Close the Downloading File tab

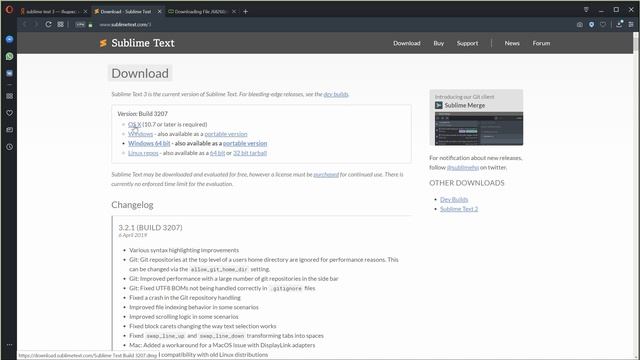234,12
